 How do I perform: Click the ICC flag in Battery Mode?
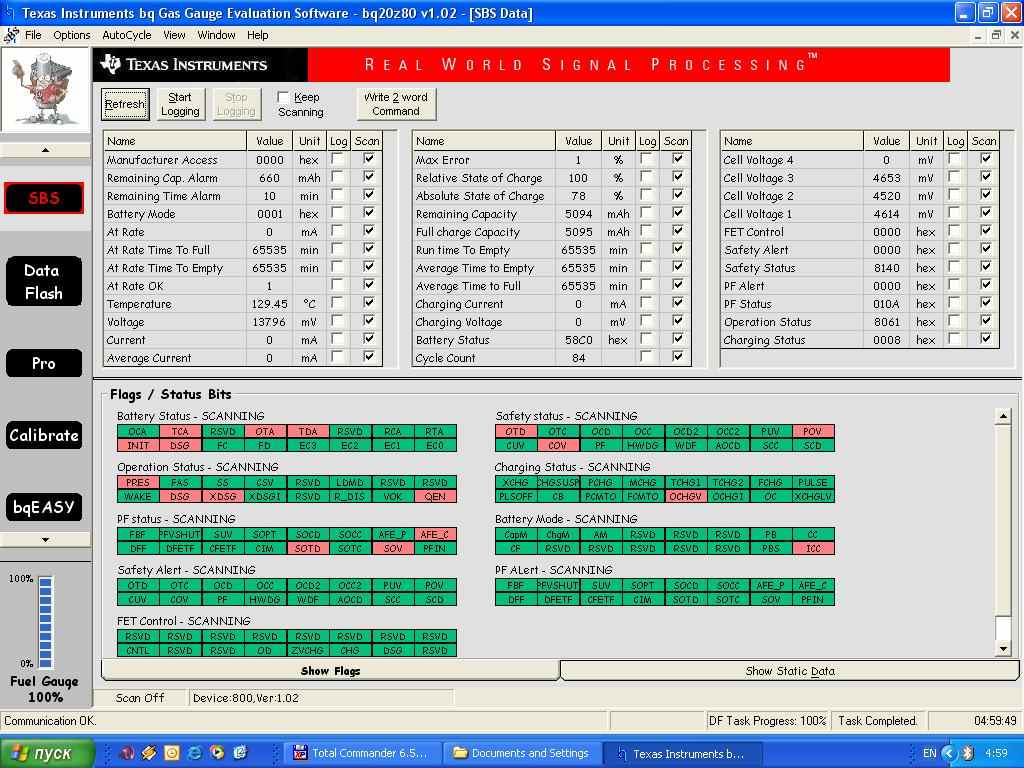(812, 549)
